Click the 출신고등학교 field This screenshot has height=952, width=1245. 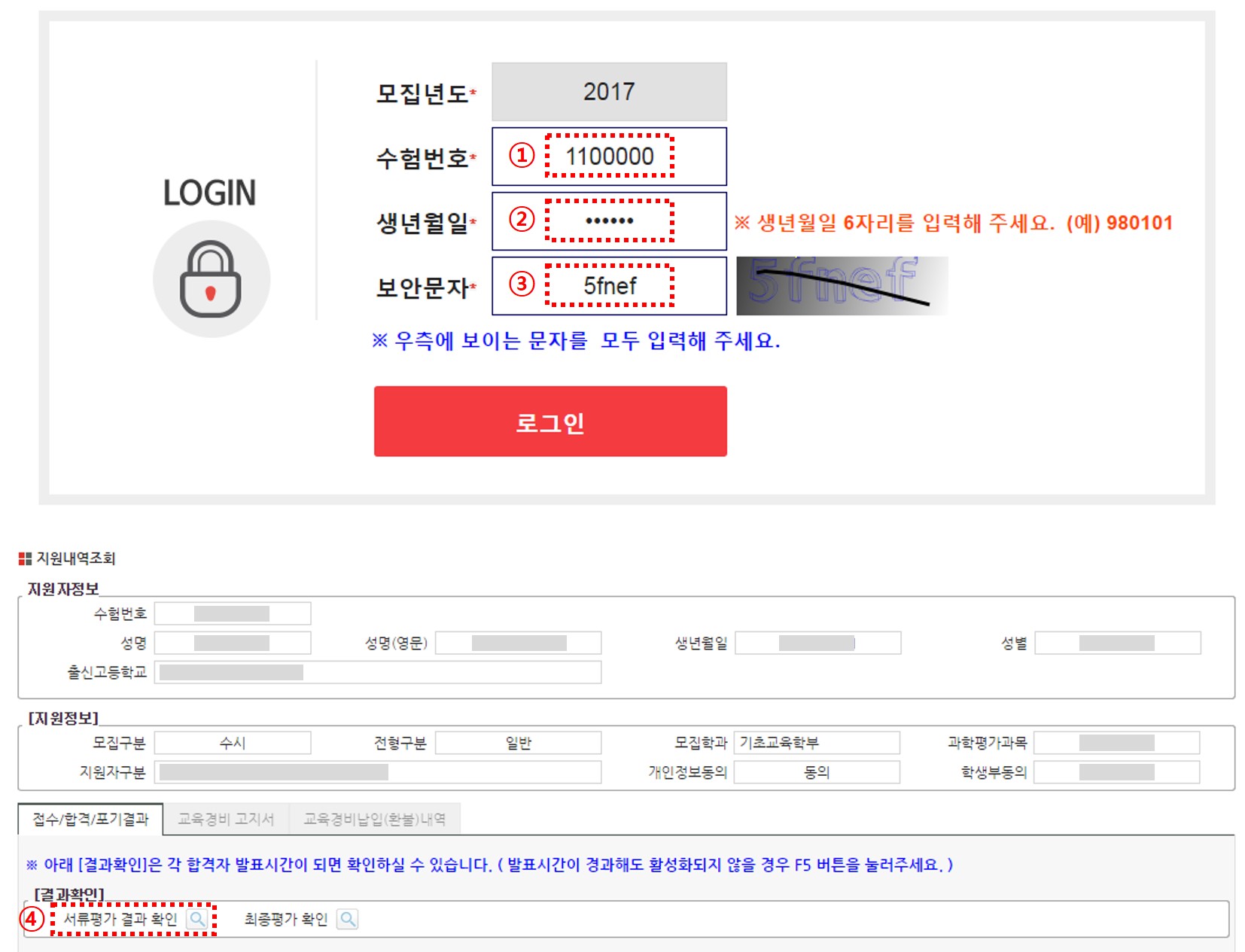click(377, 672)
